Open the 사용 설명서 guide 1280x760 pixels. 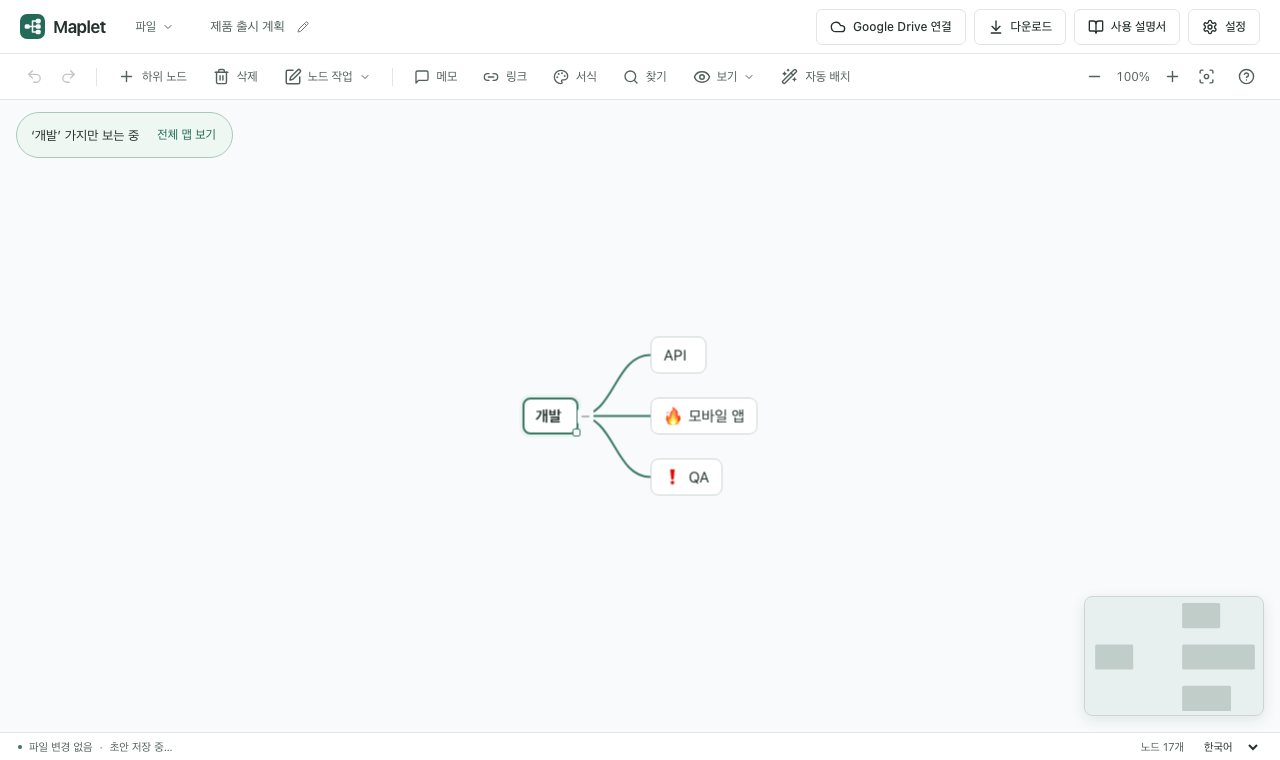click(x=1127, y=27)
